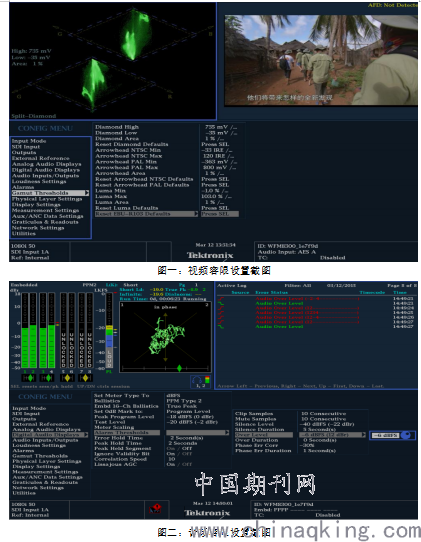
Task: Click the phase diamond under channels 1 and 2
Action: click(30, 378)
